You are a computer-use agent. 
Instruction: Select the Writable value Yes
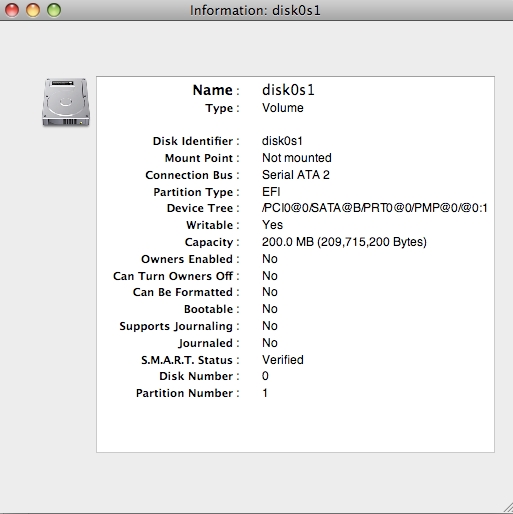[272, 225]
